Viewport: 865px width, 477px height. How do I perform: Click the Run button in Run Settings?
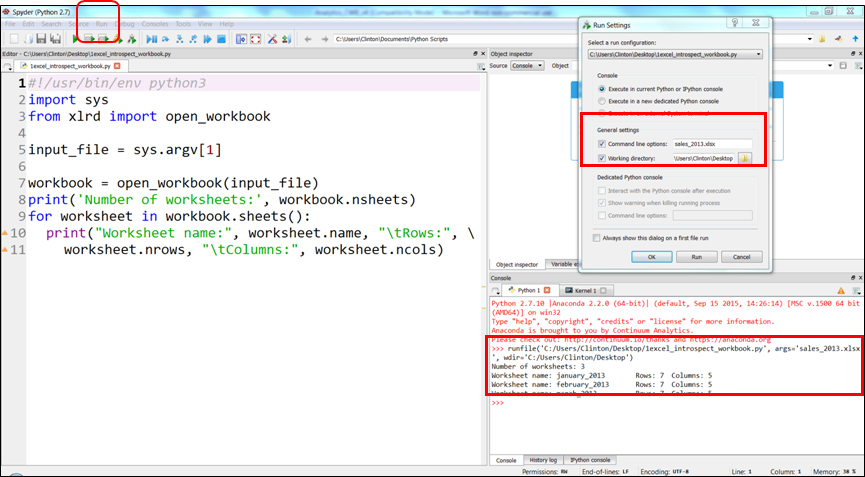click(x=695, y=257)
